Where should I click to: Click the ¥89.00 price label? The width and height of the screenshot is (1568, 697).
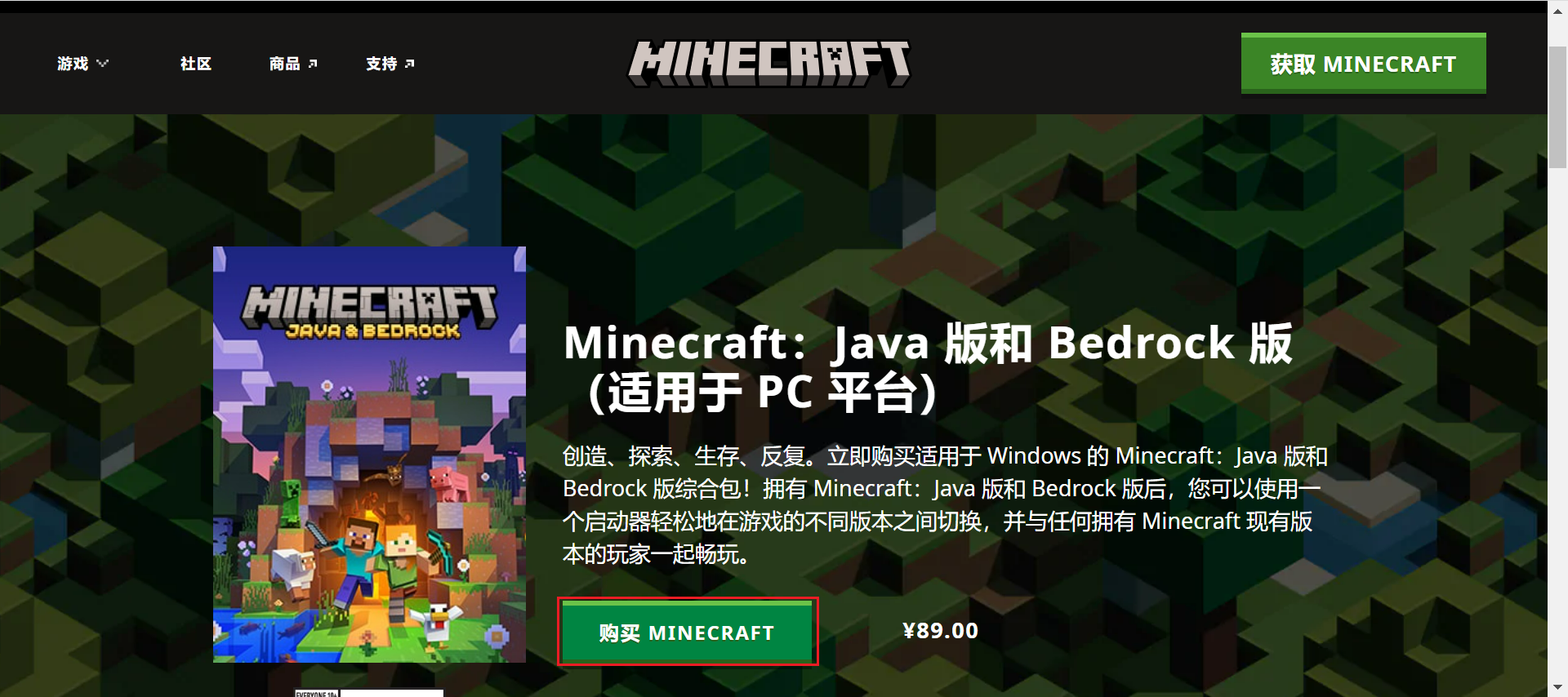pyautogui.click(x=940, y=631)
